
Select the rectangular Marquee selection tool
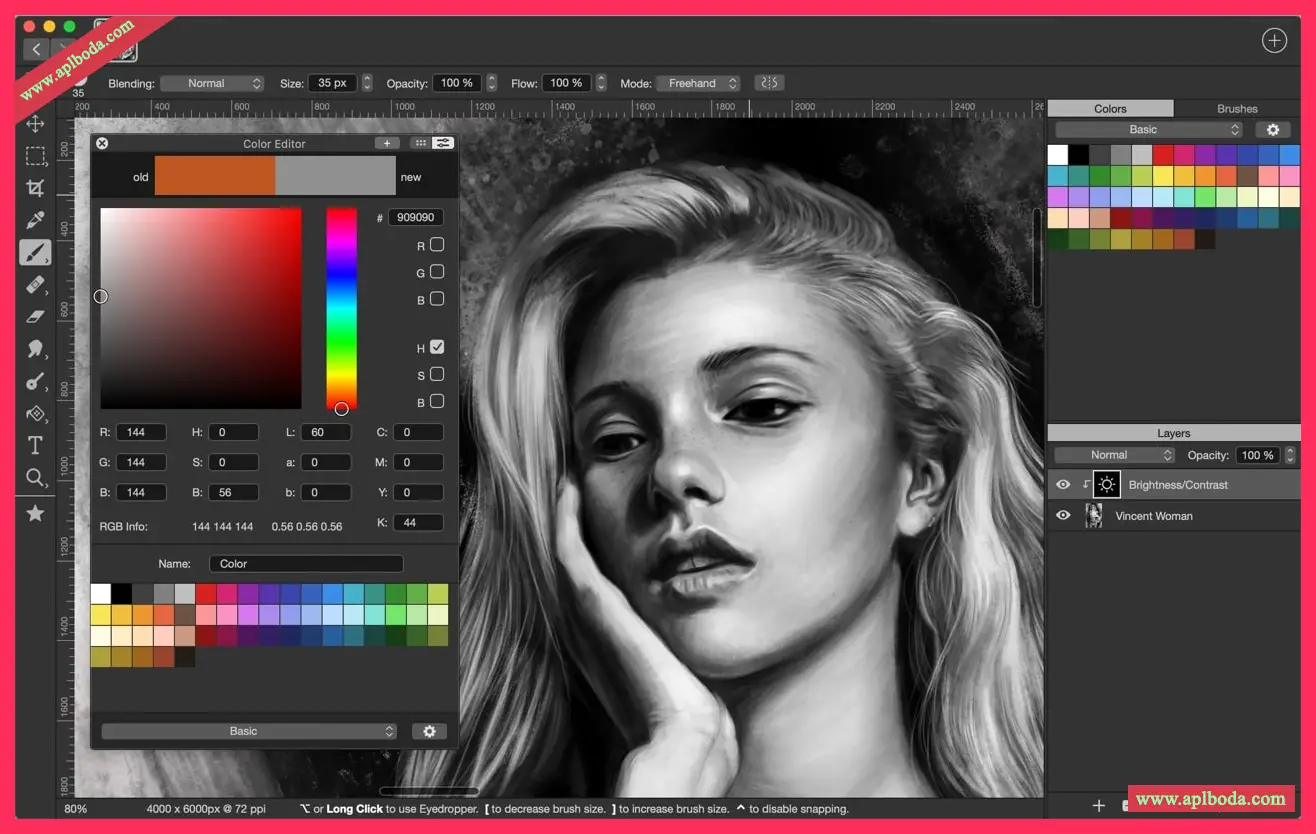tap(35, 156)
